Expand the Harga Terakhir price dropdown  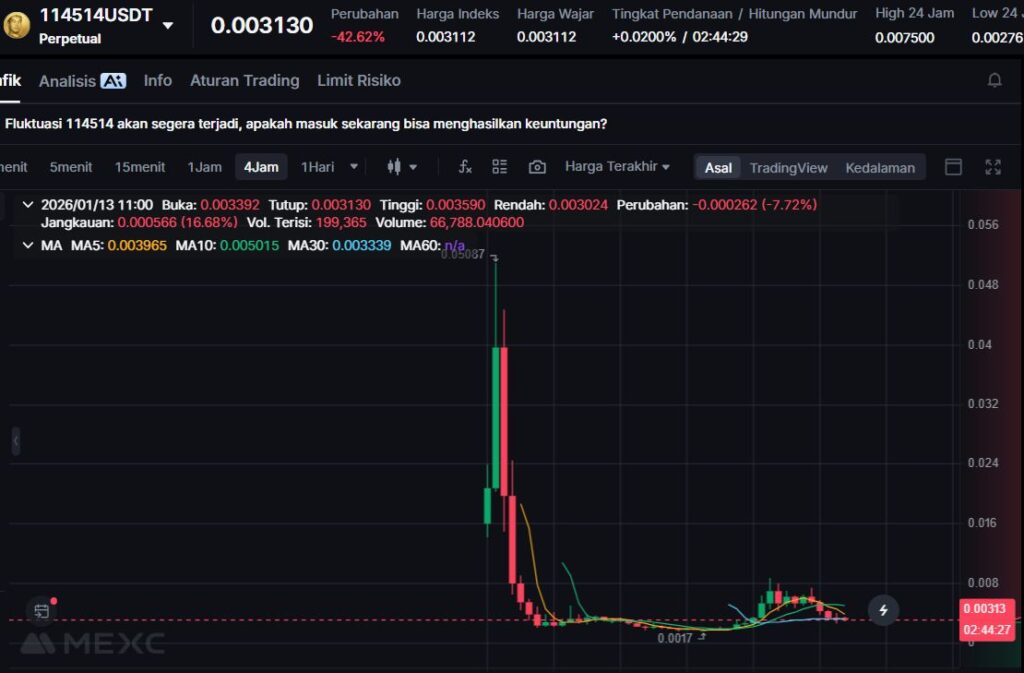click(617, 167)
